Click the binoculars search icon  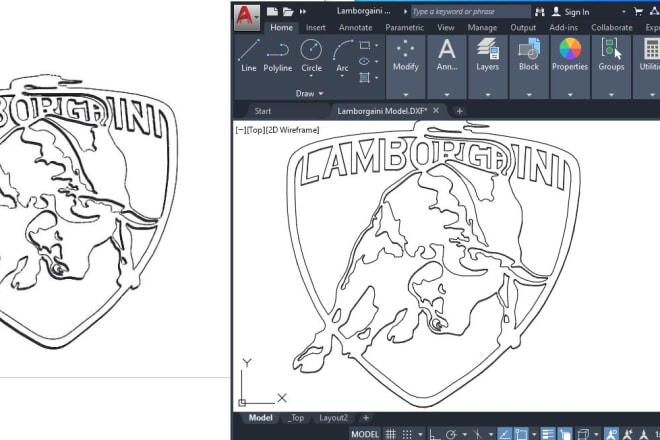(540, 12)
